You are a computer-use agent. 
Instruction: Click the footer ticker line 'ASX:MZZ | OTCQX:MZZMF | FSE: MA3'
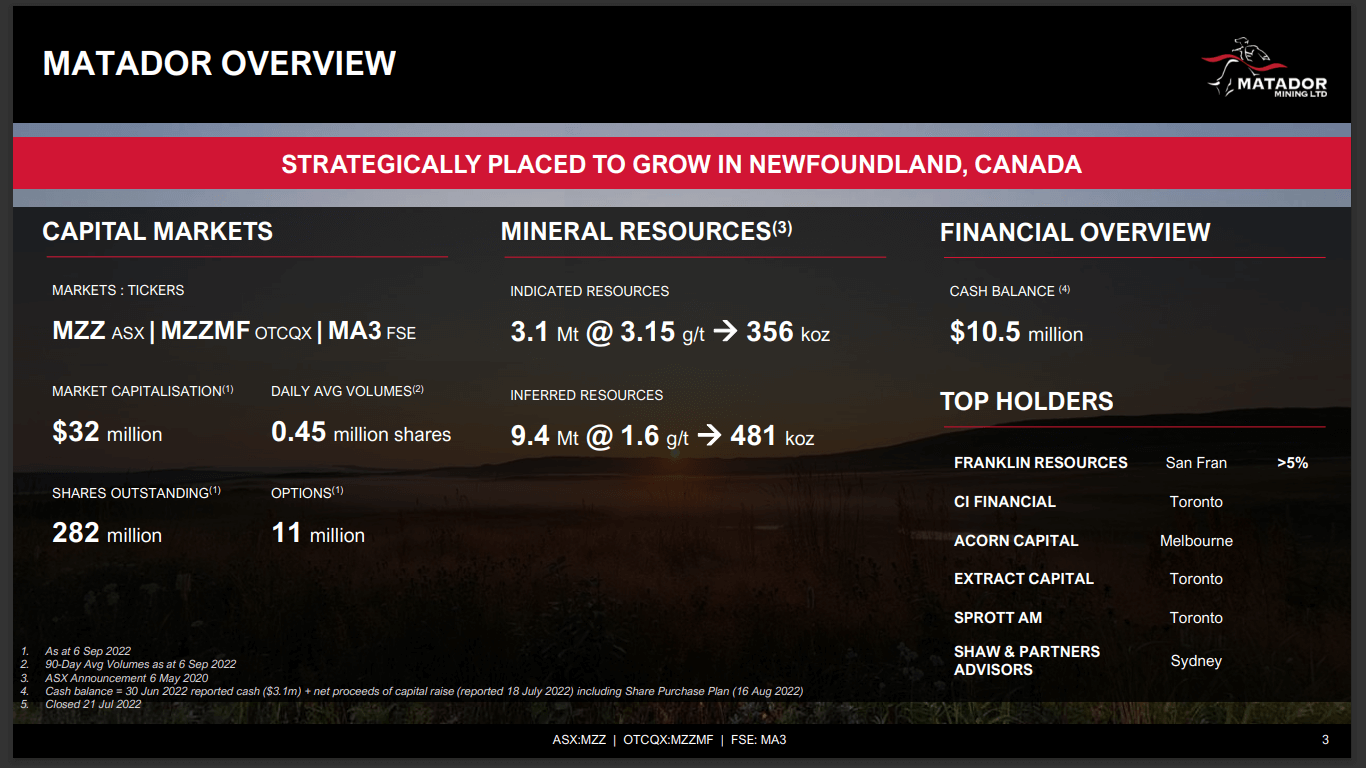670,741
